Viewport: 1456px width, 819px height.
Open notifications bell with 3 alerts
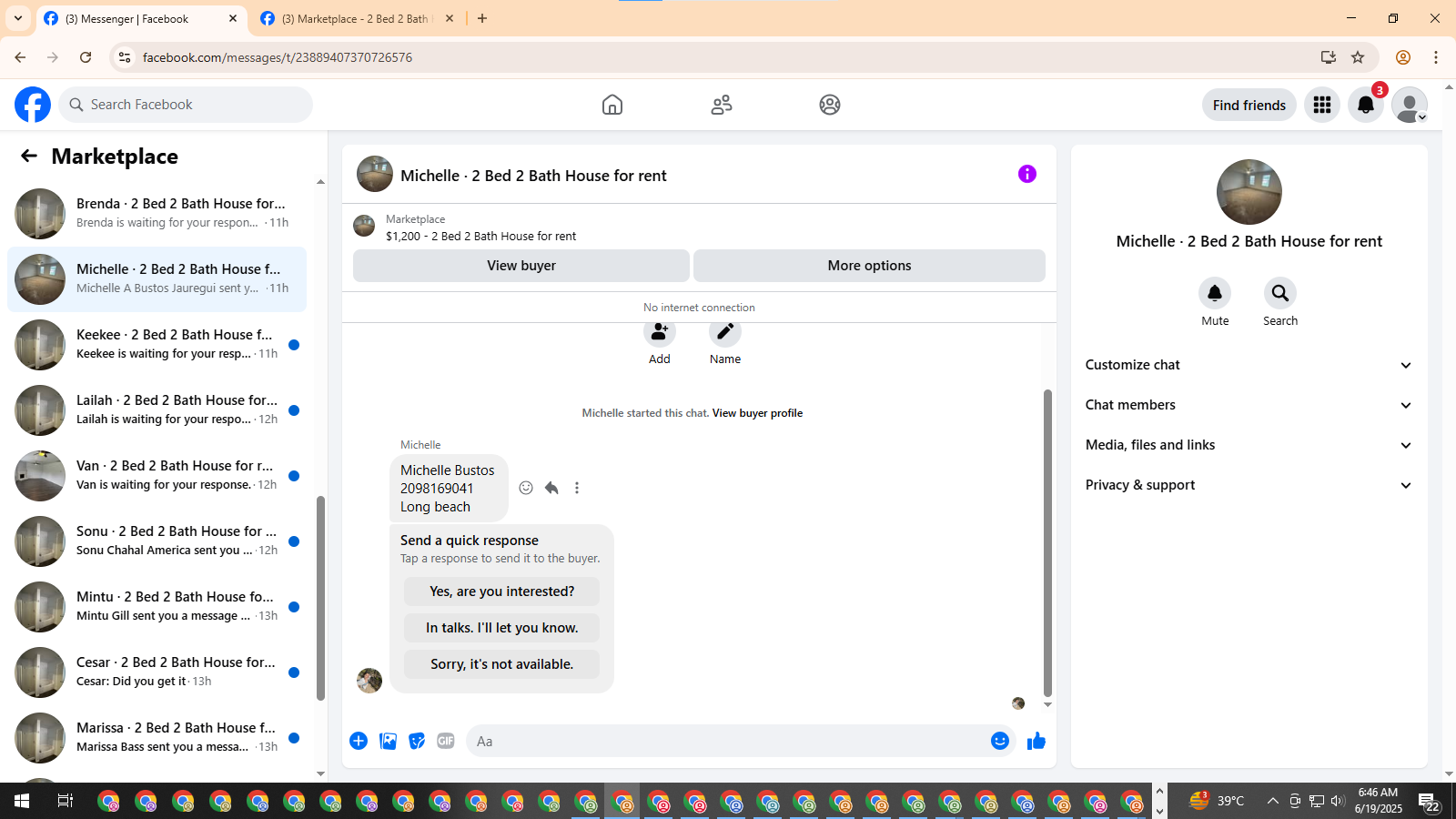(1366, 105)
